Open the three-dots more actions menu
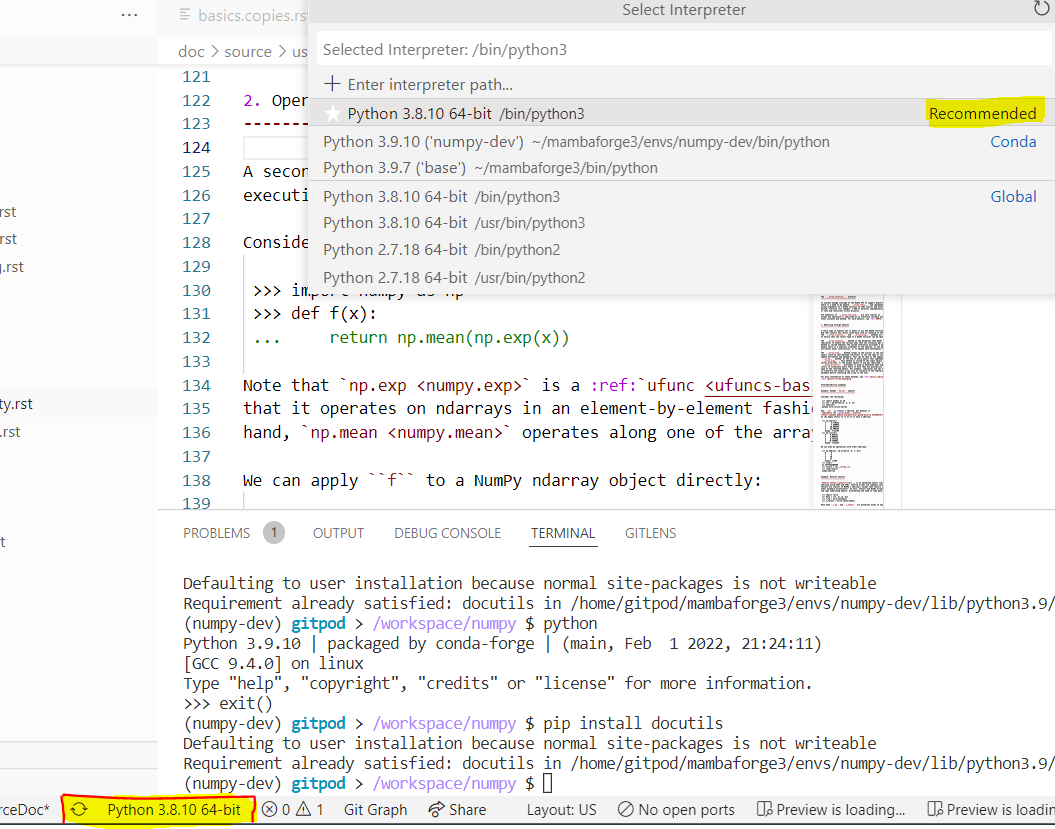The width and height of the screenshot is (1055, 829). point(129,15)
